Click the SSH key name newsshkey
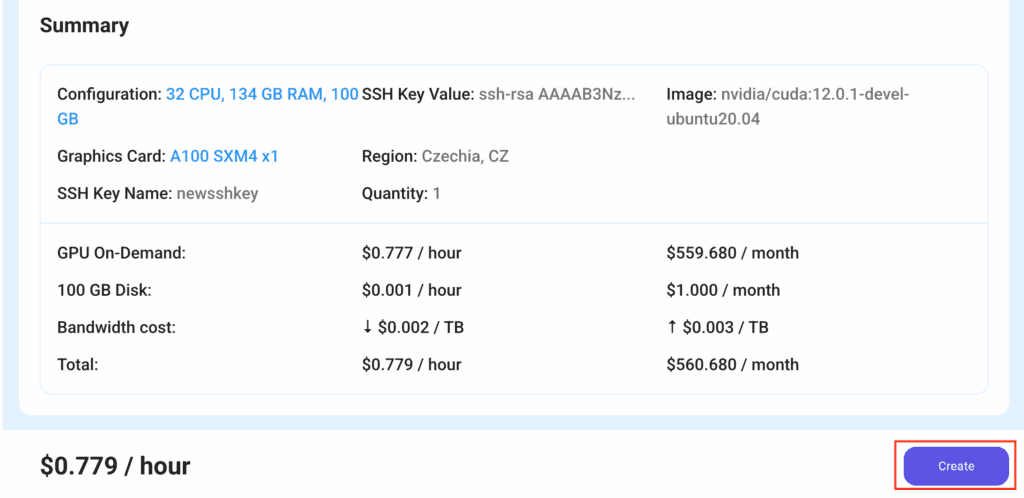The width and height of the screenshot is (1024, 498). tap(217, 193)
